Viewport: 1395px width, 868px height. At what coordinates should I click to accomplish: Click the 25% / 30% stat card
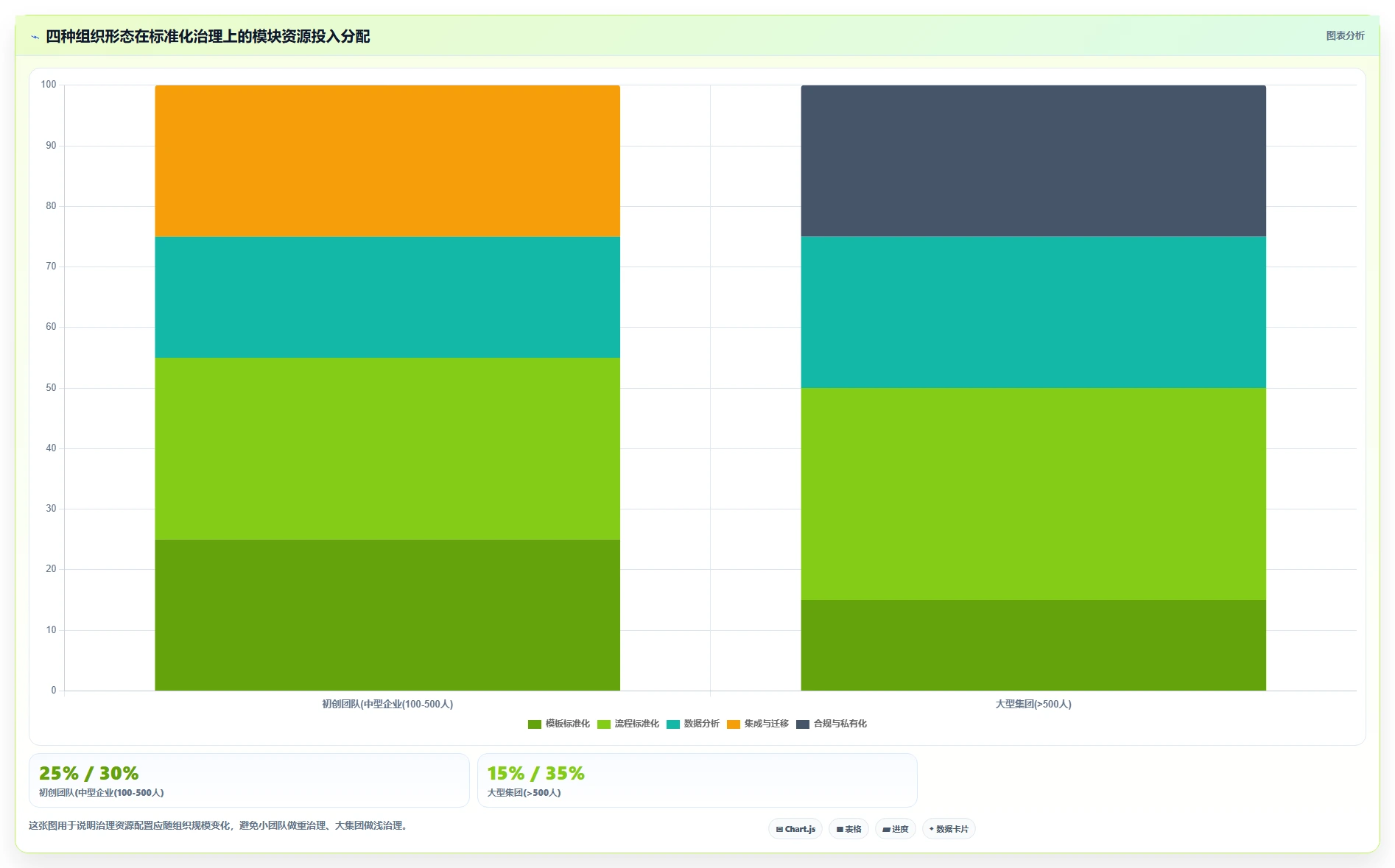click(249, 780)
